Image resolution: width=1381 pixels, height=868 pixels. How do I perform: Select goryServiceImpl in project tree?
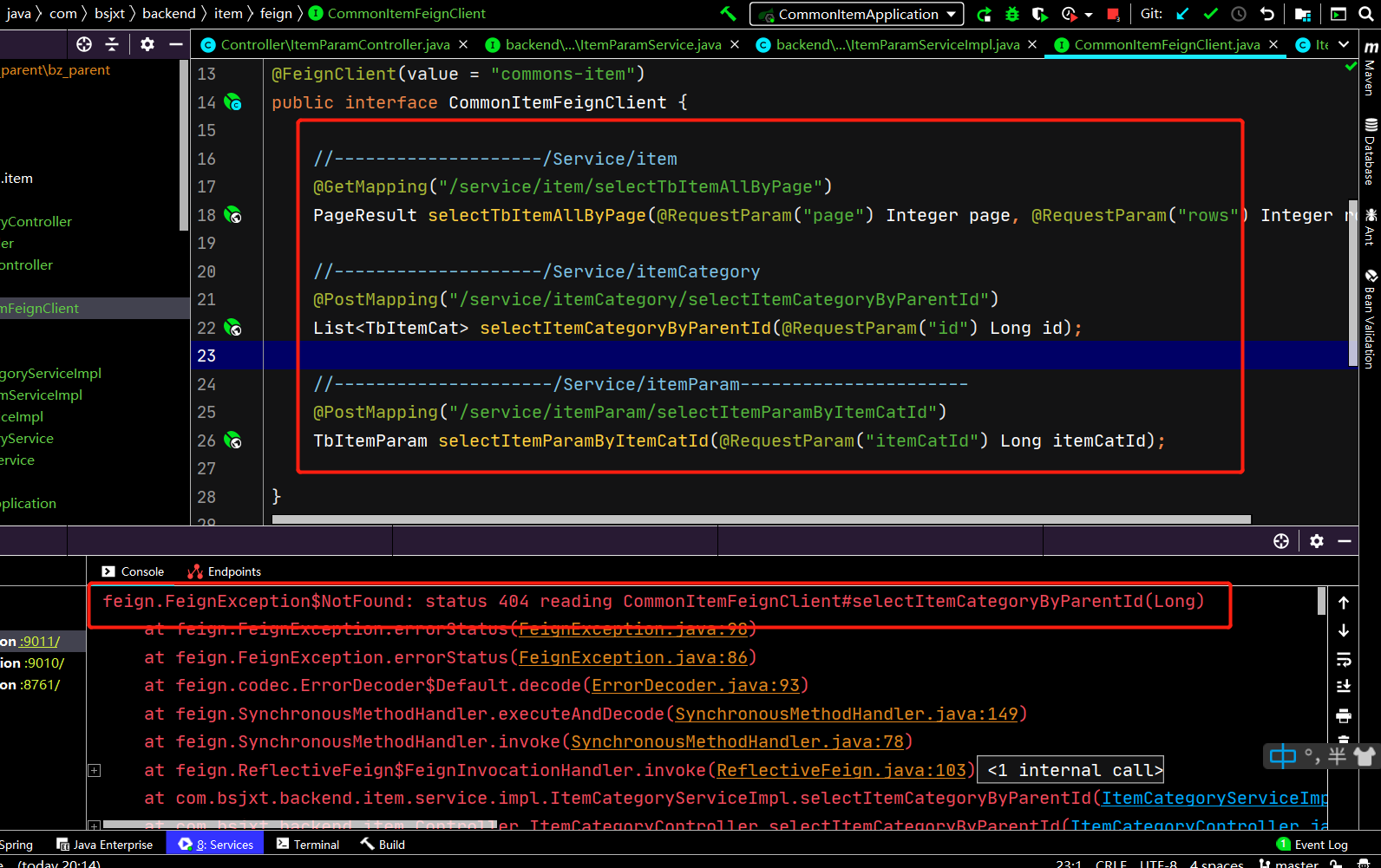(51, 374)
